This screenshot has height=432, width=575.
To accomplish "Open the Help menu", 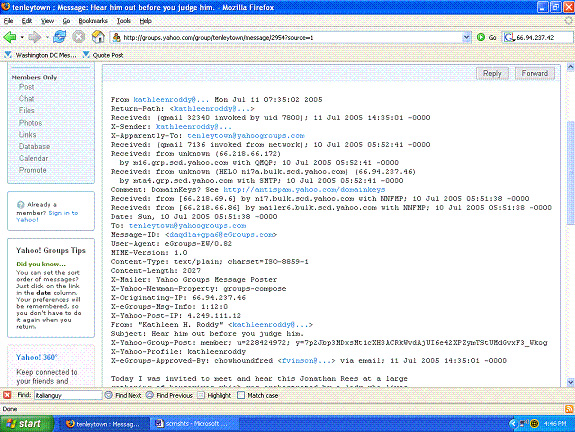I will (x=146, y=21).
